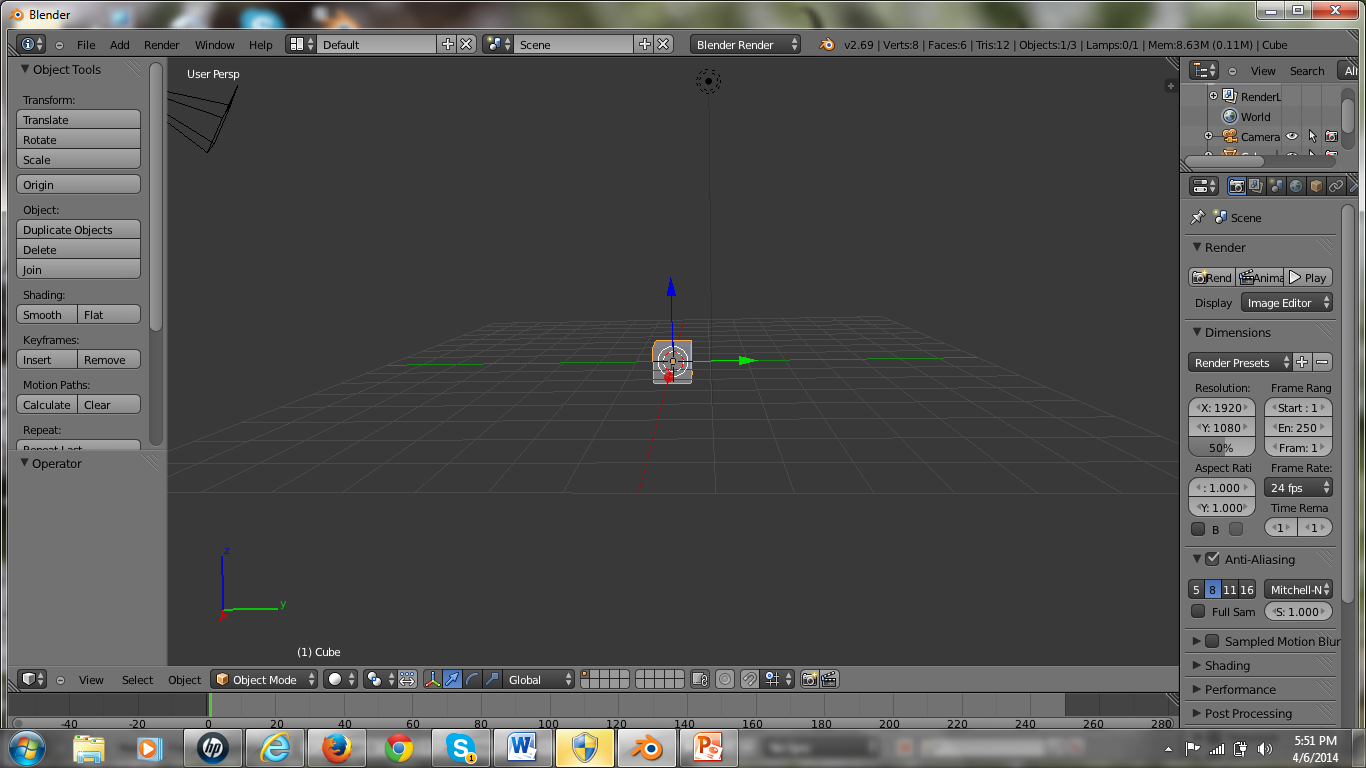
Task: Enable the scale manipulator in viewport header
Action: tap(493, 679)
